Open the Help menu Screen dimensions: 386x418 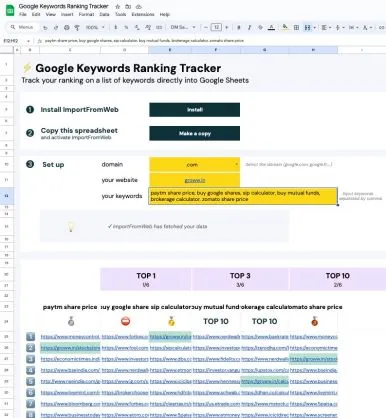(165, 14)
